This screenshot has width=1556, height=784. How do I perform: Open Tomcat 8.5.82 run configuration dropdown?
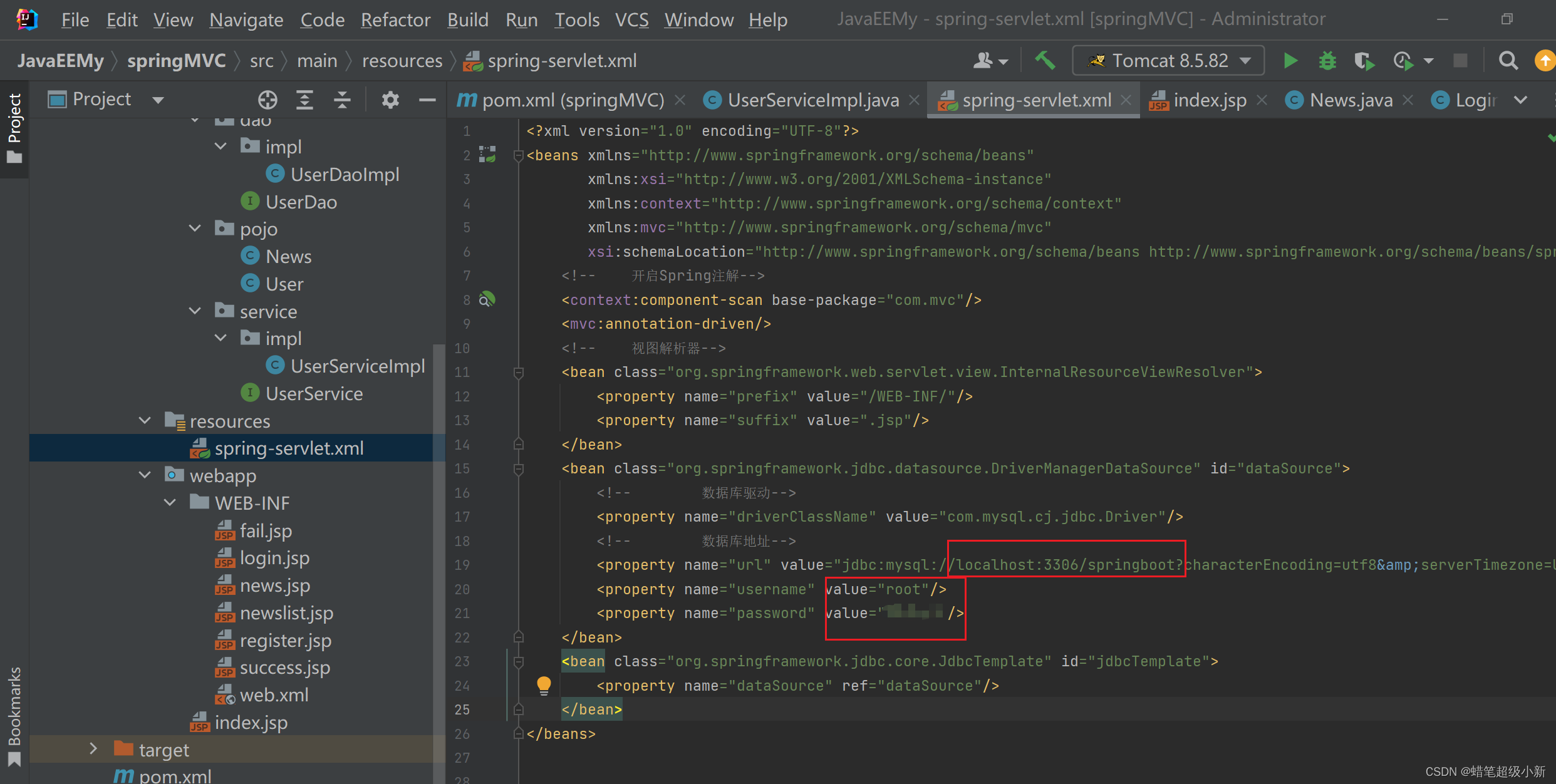[x=1169, y=61]
